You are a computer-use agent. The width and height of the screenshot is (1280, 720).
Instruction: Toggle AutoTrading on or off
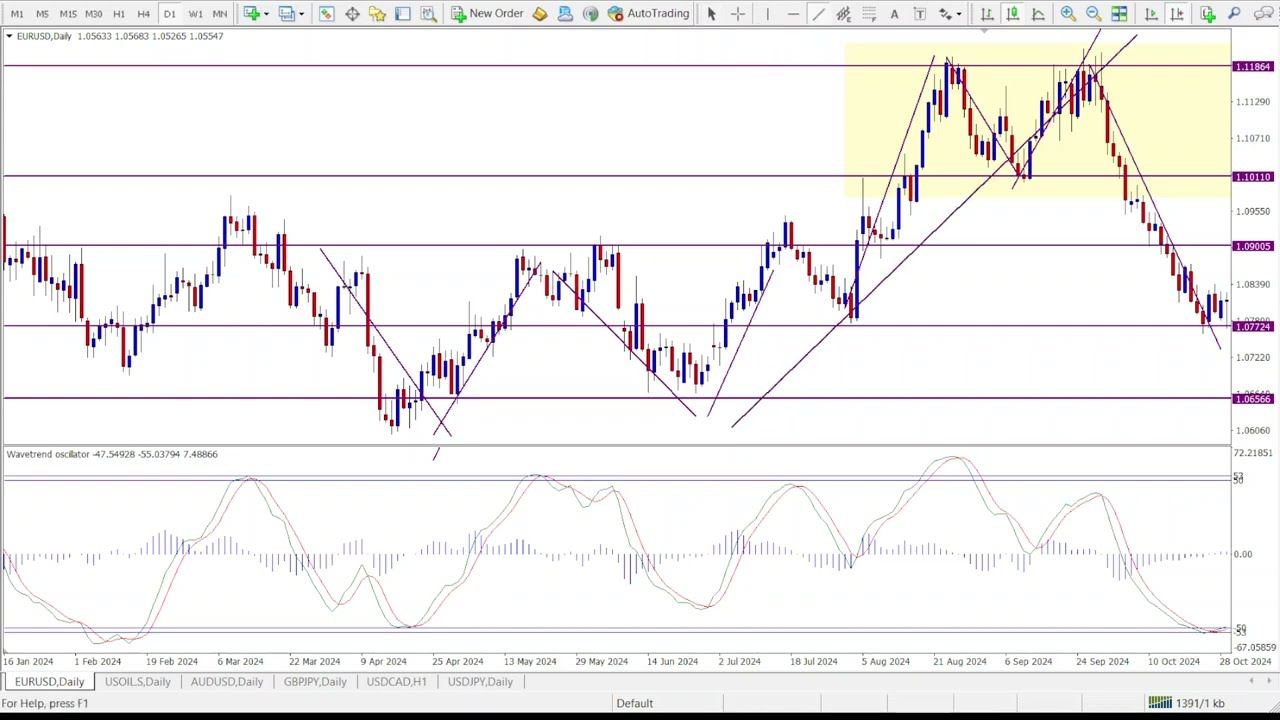[648, 13]
